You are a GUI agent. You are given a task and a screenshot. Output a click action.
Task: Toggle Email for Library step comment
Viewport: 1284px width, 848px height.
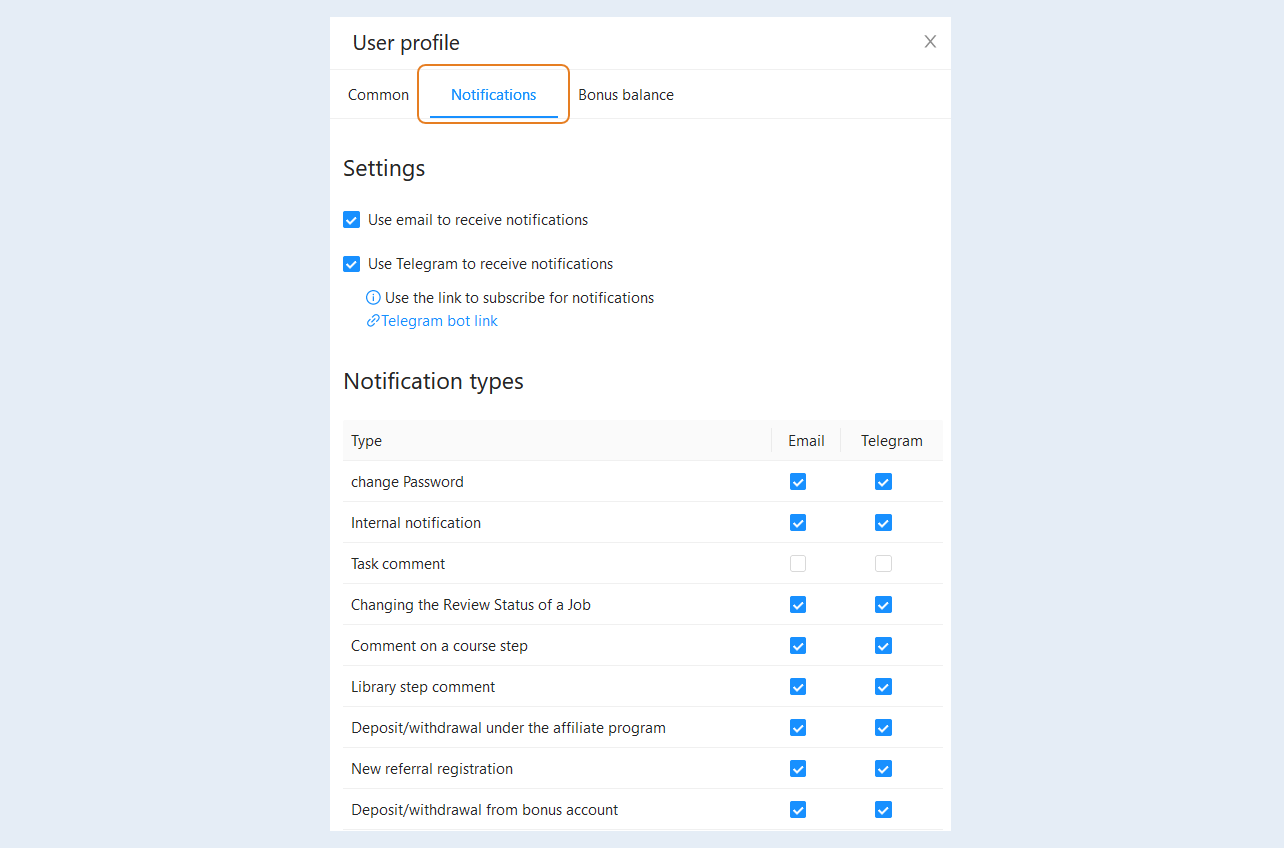coord(798,687)
